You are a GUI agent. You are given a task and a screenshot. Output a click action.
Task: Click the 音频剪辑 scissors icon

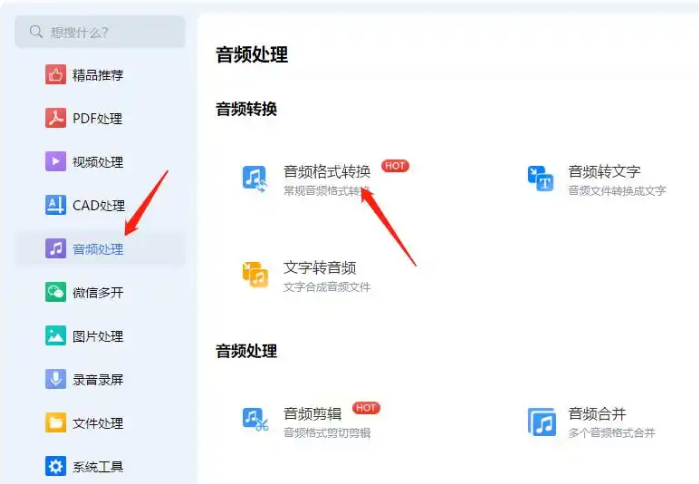255,420
